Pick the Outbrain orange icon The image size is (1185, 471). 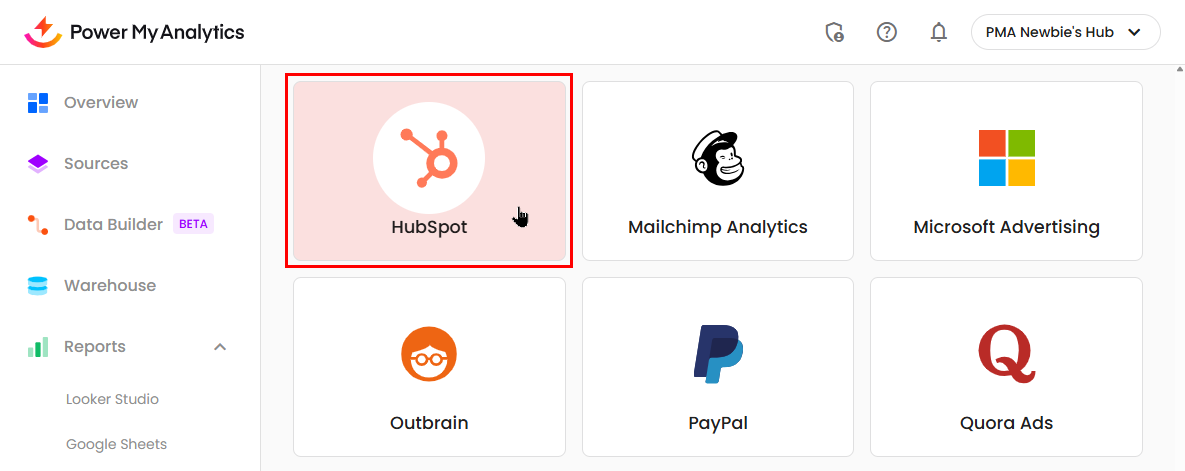[x=429, y=354]
